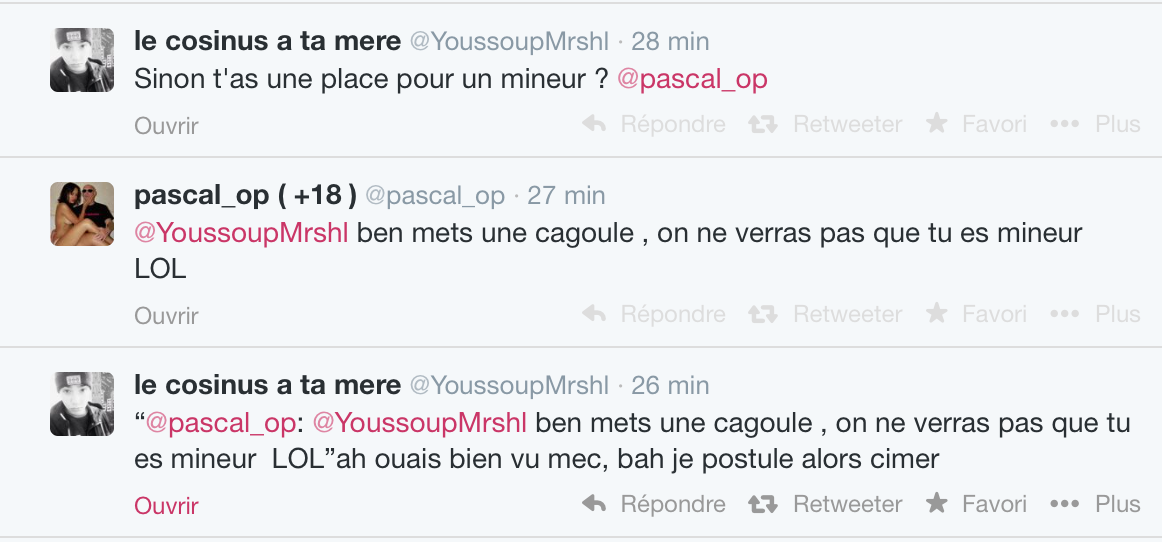Click @YoussoupMrshl mention in pascal_op's reply
This screenshot has width=1162, height=542.
[x=241, y=234]
